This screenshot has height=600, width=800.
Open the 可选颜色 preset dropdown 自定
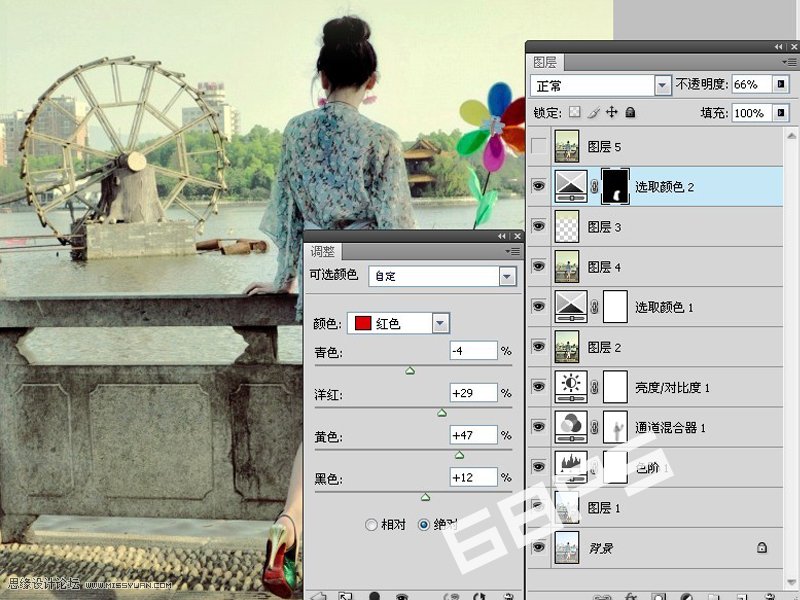point(442,276)
